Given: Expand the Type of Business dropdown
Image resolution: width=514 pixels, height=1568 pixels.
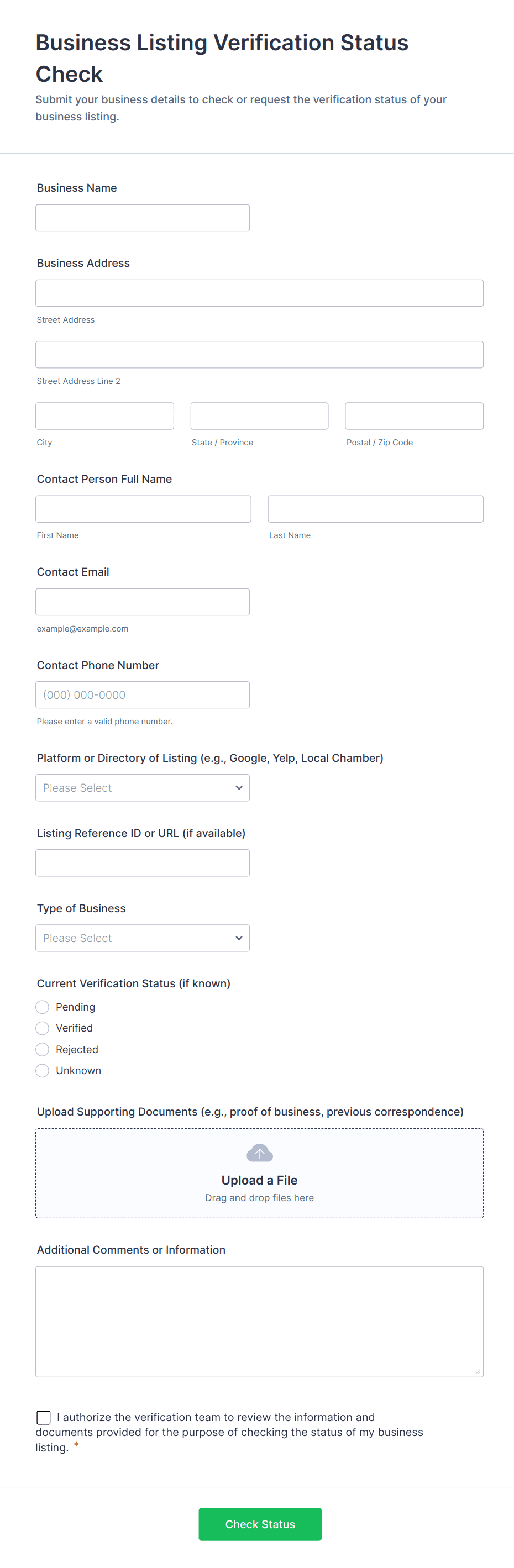Looking at the screenshot, I should pos(143,938).
